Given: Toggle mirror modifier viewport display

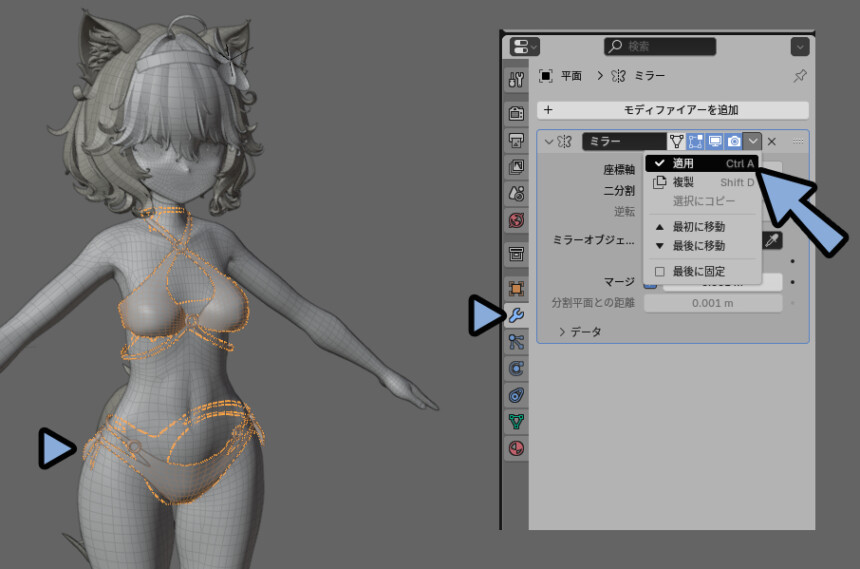Looking at the screenshot, I should 715,142.
